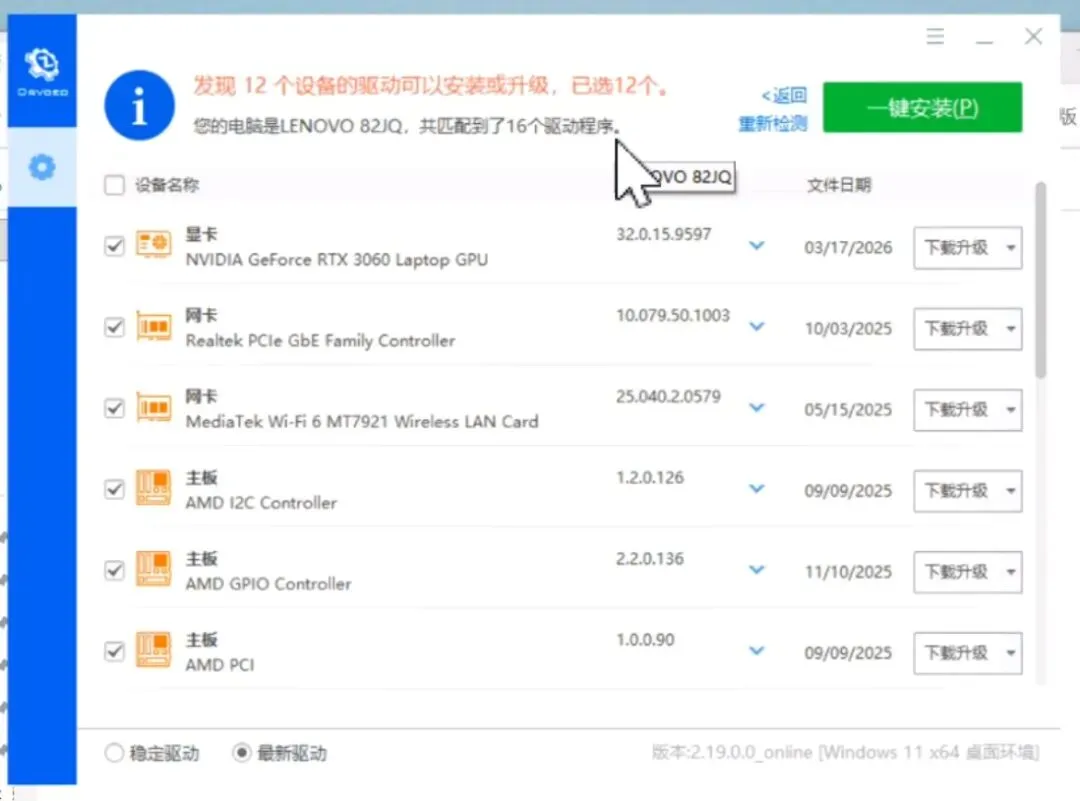Click the 返回 back link
Viewport: 1080px width, 801px height.
pos(785,95)
